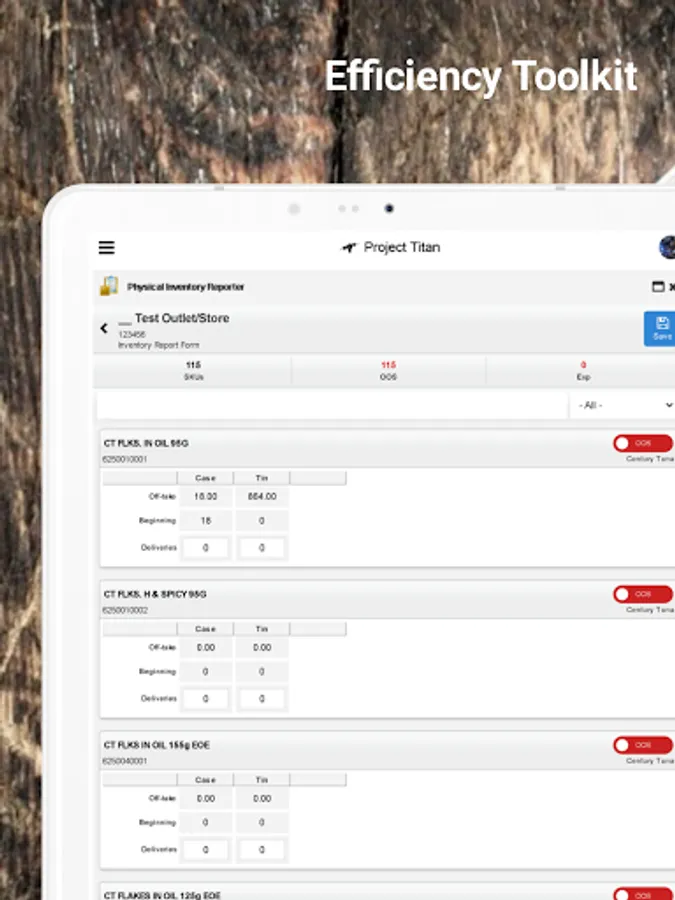Open the user avatar profile
This screenshot has height=900, width=675.
pos(668,247)
